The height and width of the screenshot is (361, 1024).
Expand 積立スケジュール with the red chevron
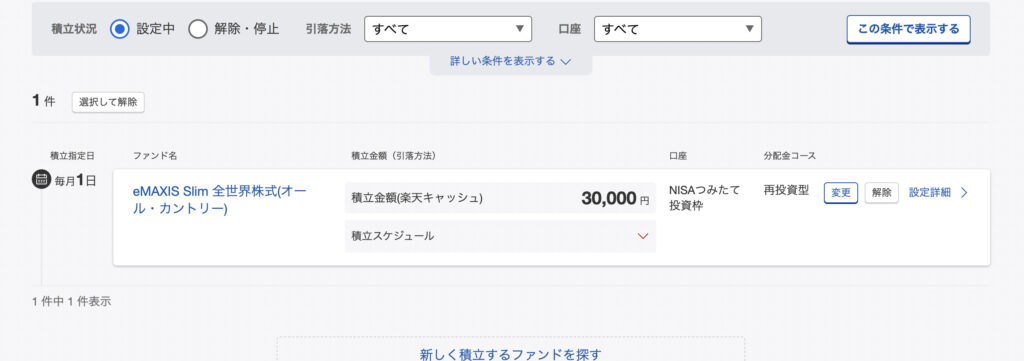click(x=643, y=236)
